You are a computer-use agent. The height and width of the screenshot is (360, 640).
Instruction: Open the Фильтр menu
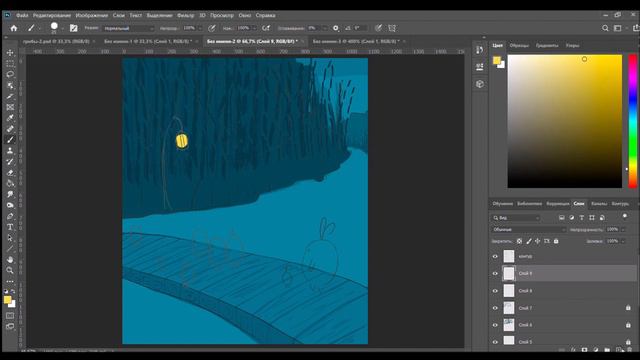[x=186, y=15]
